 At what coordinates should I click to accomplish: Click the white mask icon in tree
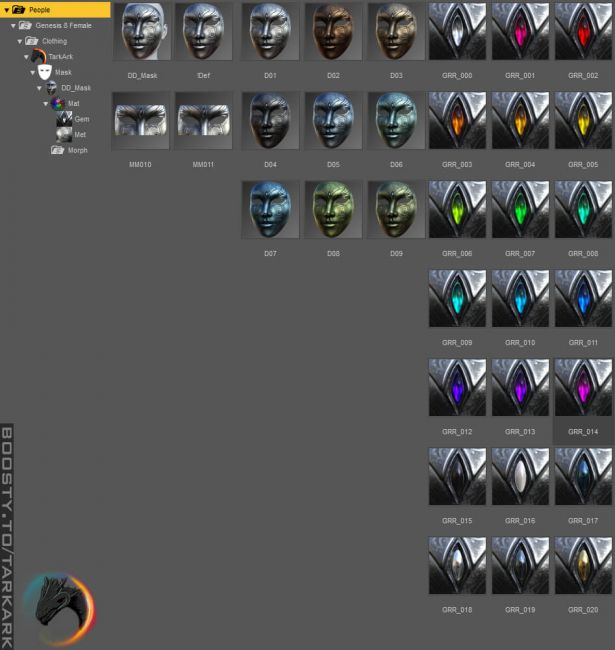pos(45,72)
